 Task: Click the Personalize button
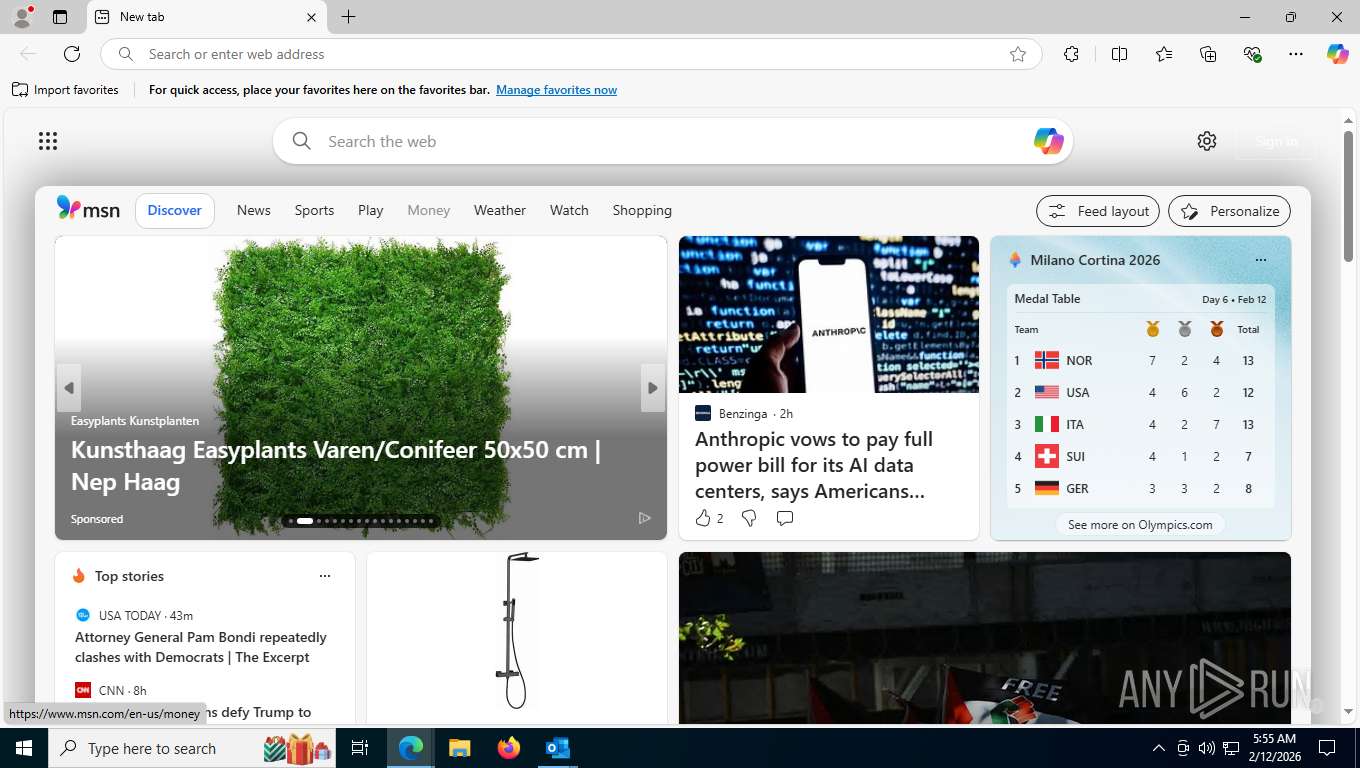click(1230, 211)
